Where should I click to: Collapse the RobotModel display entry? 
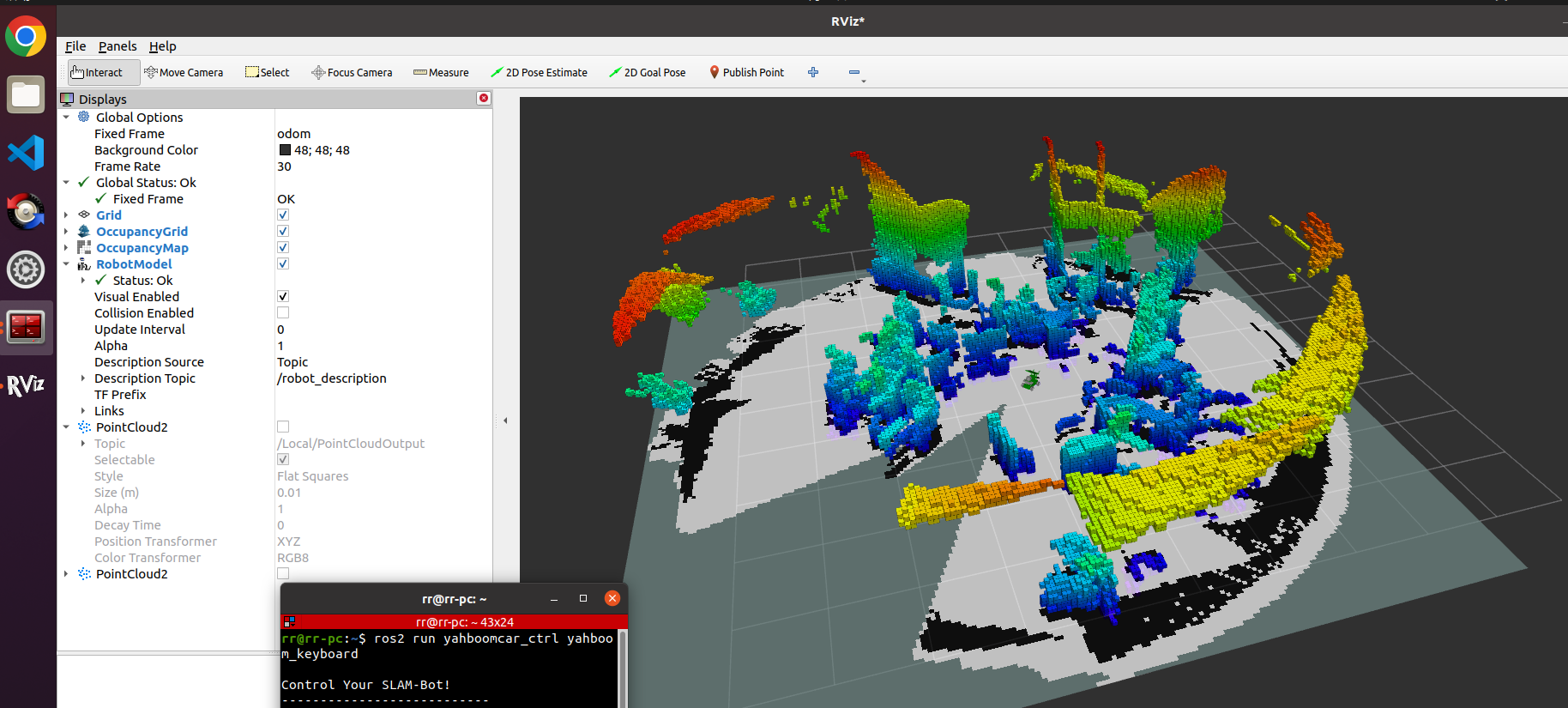tap(66, 264)
